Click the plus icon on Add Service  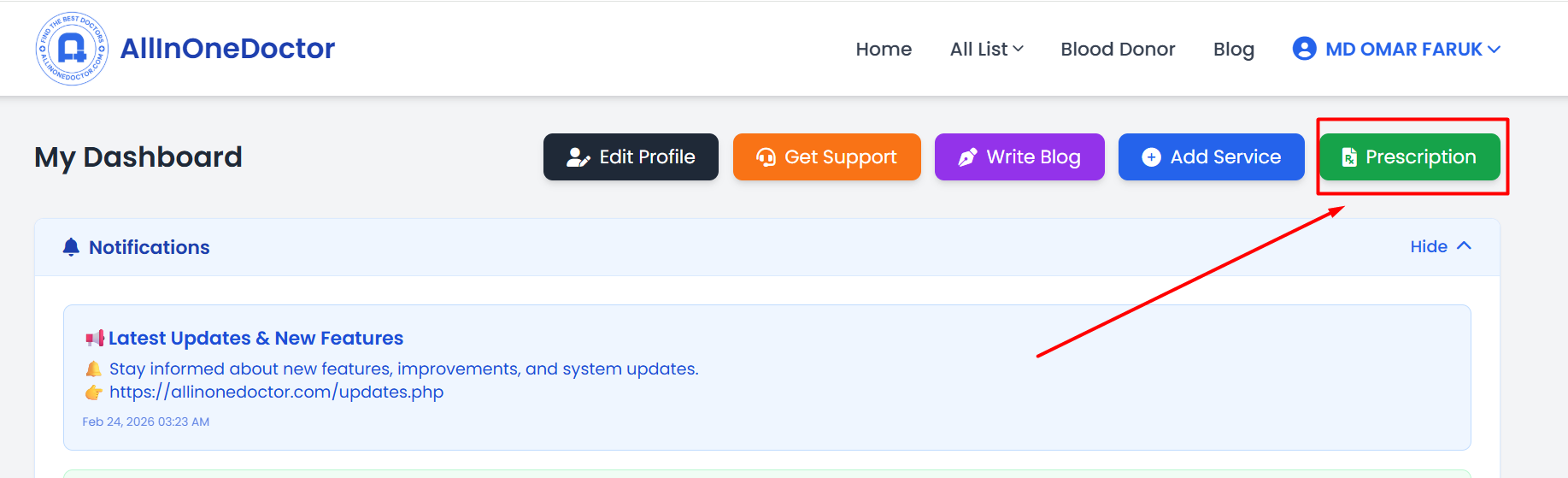tap(1151, 157)
